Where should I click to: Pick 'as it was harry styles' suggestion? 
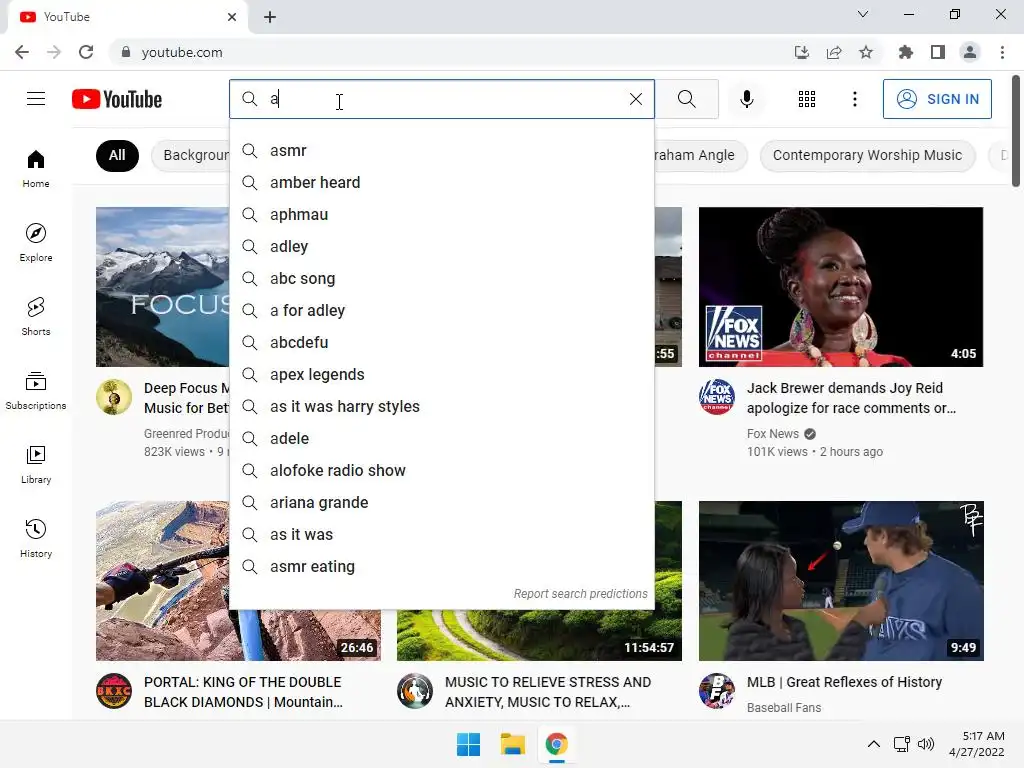click(441, 406)
